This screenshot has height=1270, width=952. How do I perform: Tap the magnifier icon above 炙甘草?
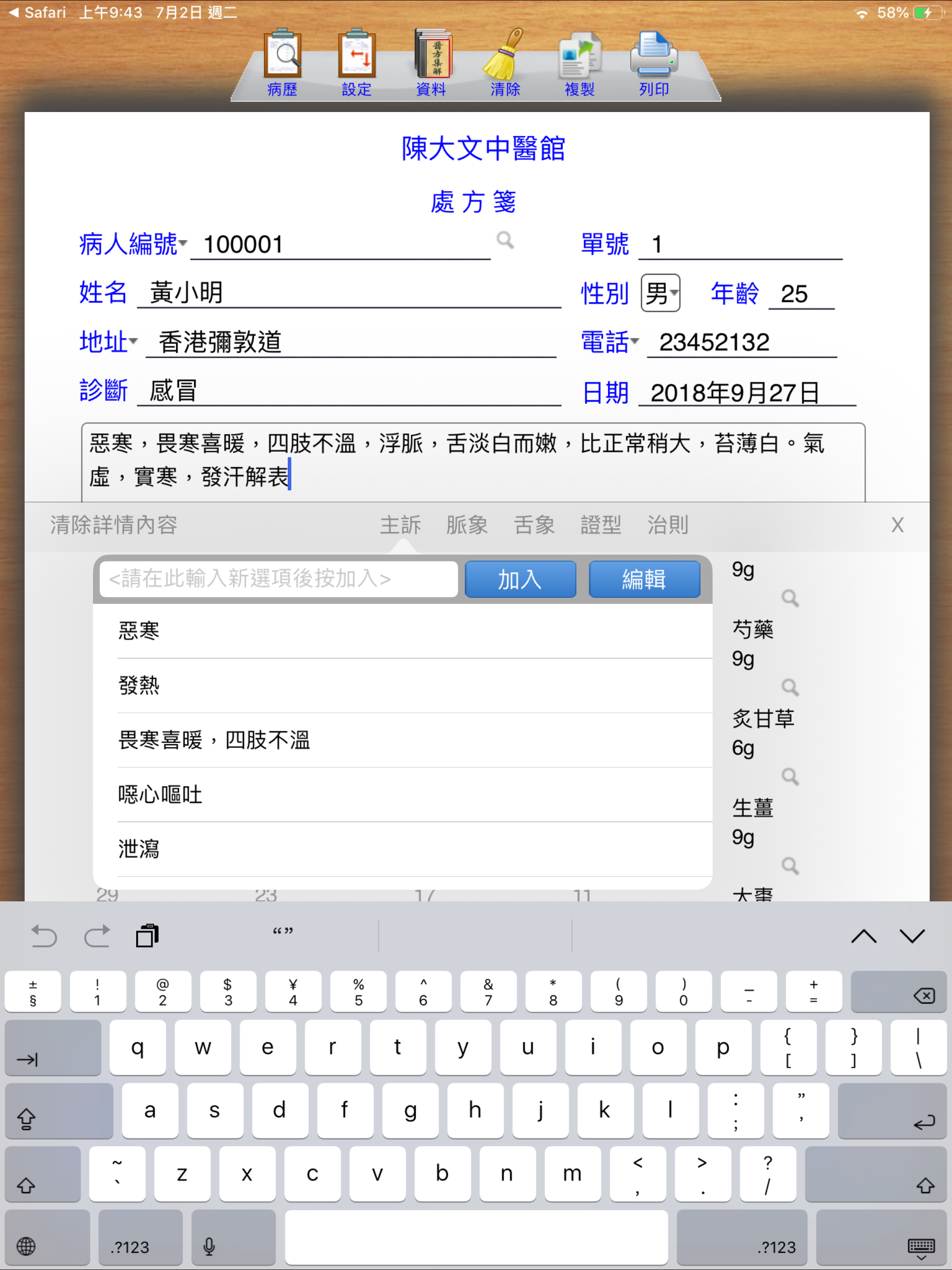[x=790, y=687]
